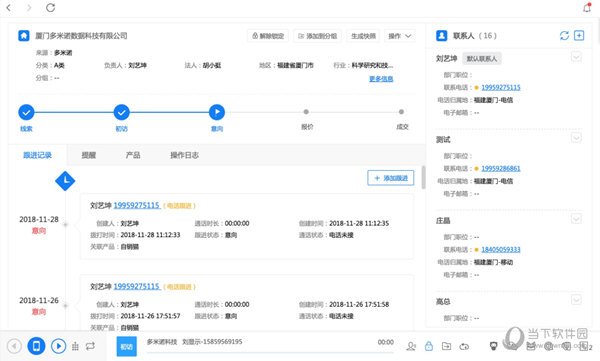Screen dimensions: 600x361
Task: Click the 联系人 person icon
Action: click(442, 36)
